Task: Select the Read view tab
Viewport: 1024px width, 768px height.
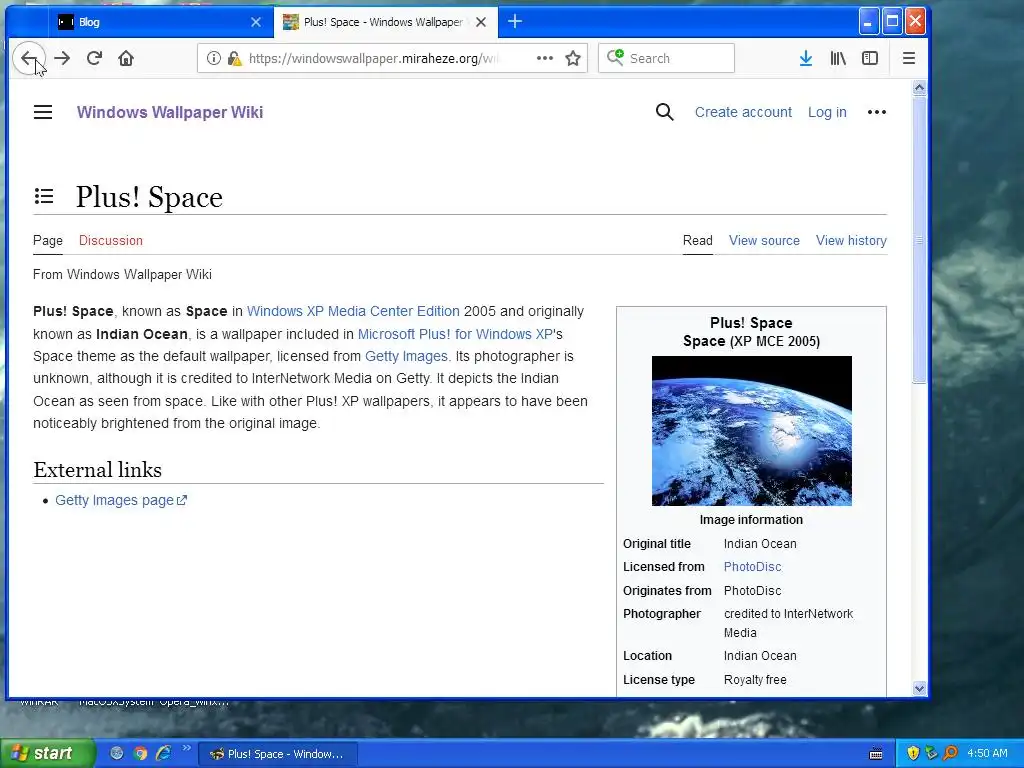Action: [x=697, y=240]
